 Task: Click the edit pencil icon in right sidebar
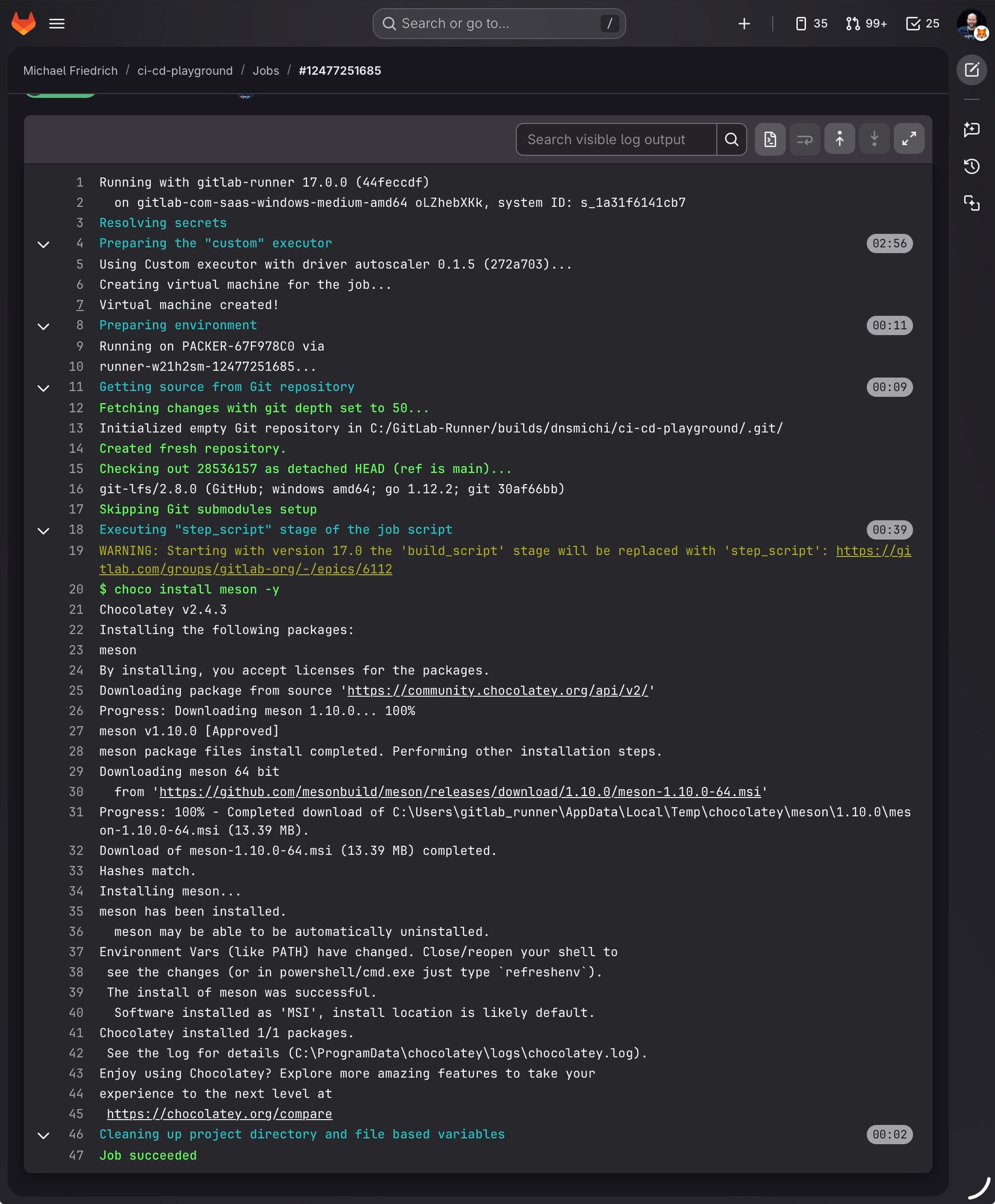click(972, 70)
